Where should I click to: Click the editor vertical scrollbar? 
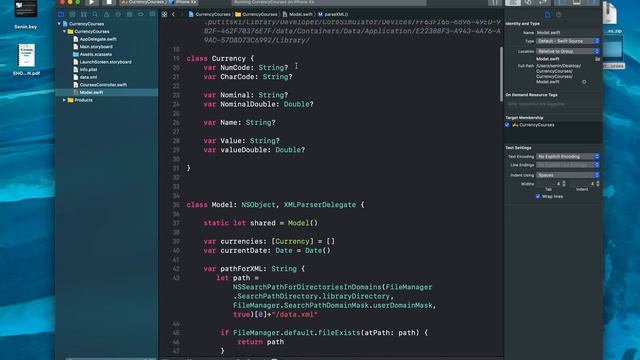tap(501, 74)
